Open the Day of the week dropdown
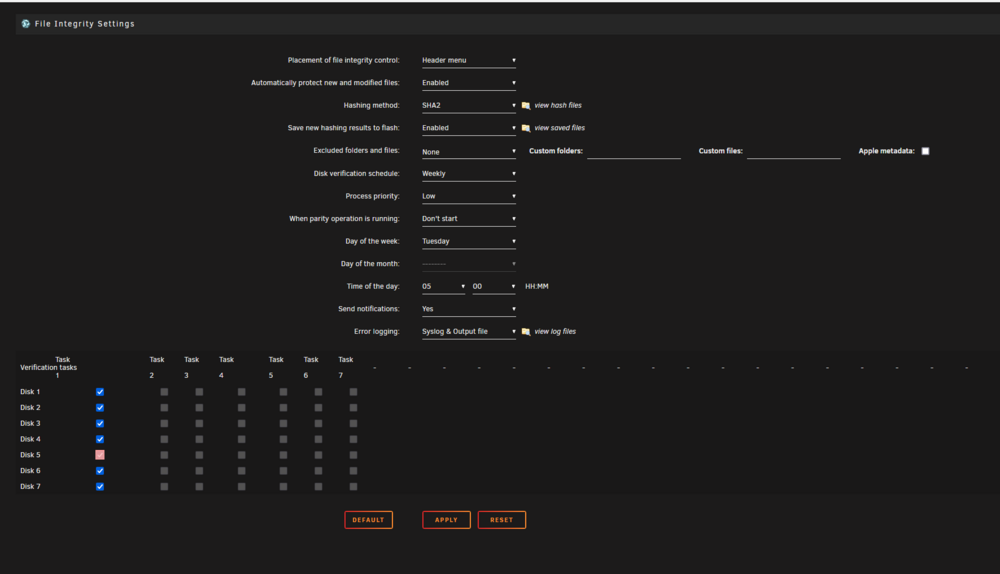The width and height of the screenshot is (1000, 574). [469, 241]
